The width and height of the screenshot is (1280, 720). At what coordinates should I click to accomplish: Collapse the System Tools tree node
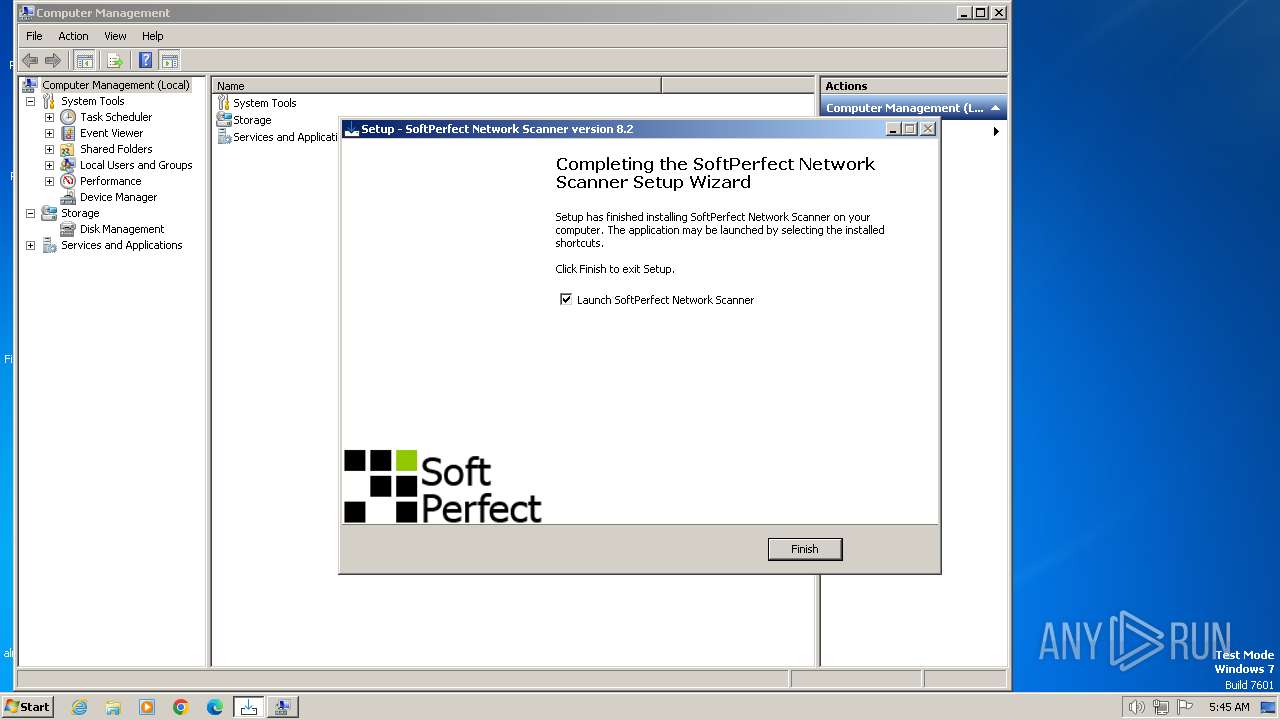(x=30, y=101)
